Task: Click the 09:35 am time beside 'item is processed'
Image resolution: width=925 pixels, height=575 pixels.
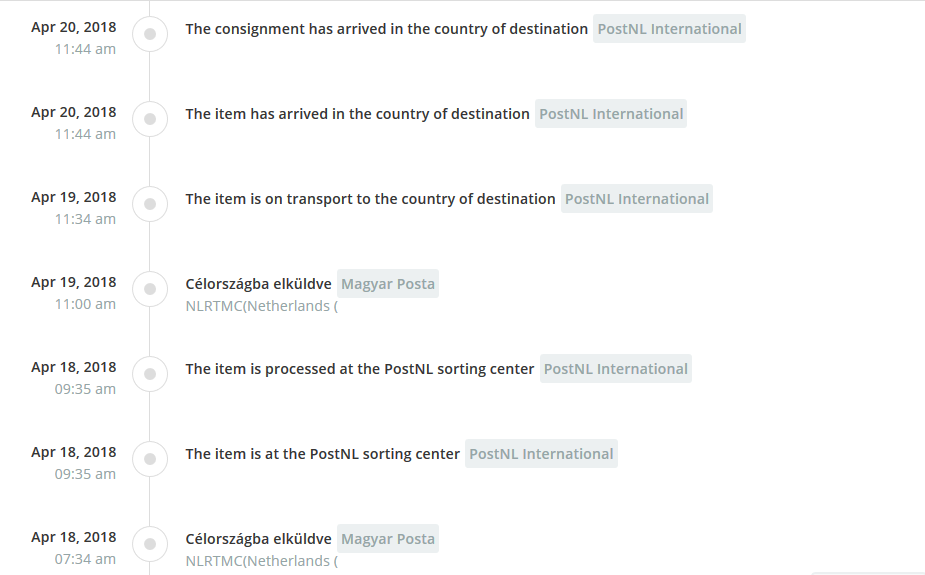Action: click(x=85, y=389)
